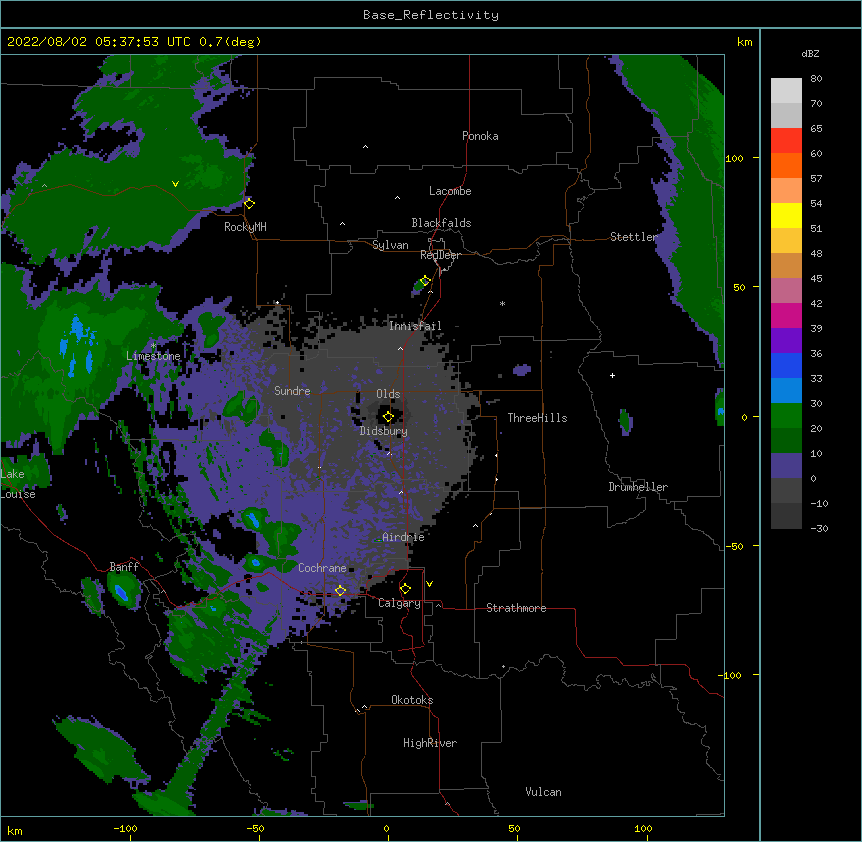Select the Stettler label
The width and height of the screenshot is (862, 842).
click(x=633, y=237)
